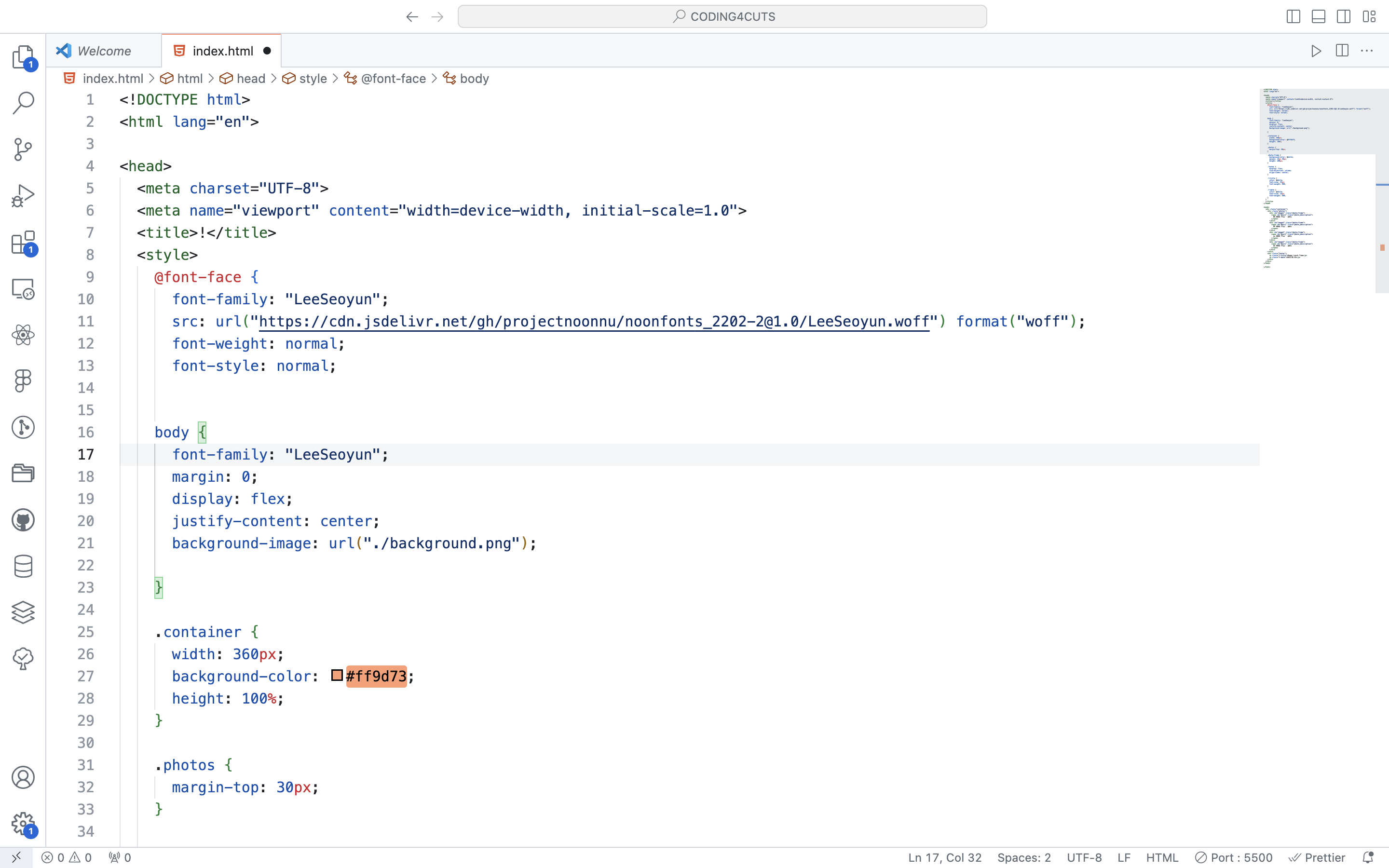This screenshot has height=868, width=1389.
Task: Switch to the Welcome tab
Action: pos(104,51)
